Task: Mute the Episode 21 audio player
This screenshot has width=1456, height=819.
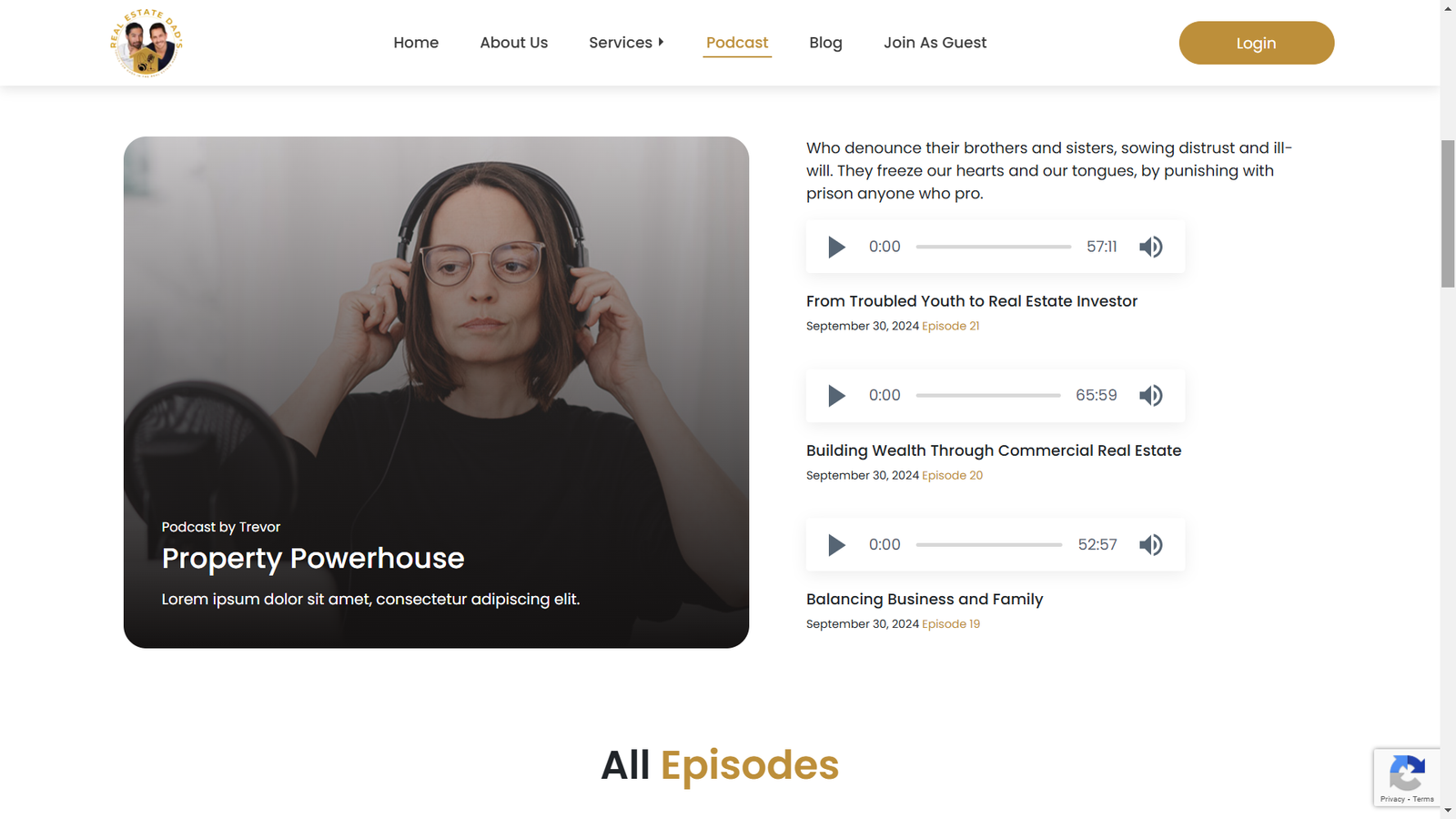Action: [1151, 247]
